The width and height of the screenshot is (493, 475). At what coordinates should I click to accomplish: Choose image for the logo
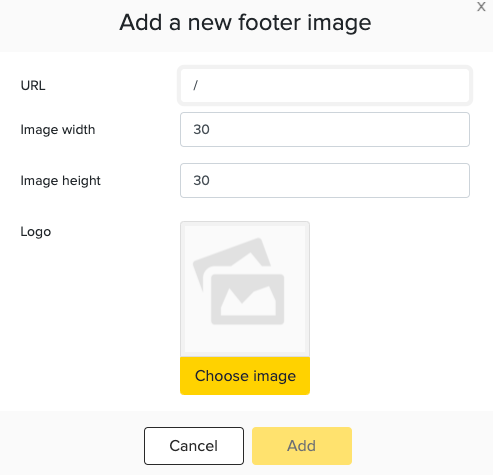tap(245, 376)
